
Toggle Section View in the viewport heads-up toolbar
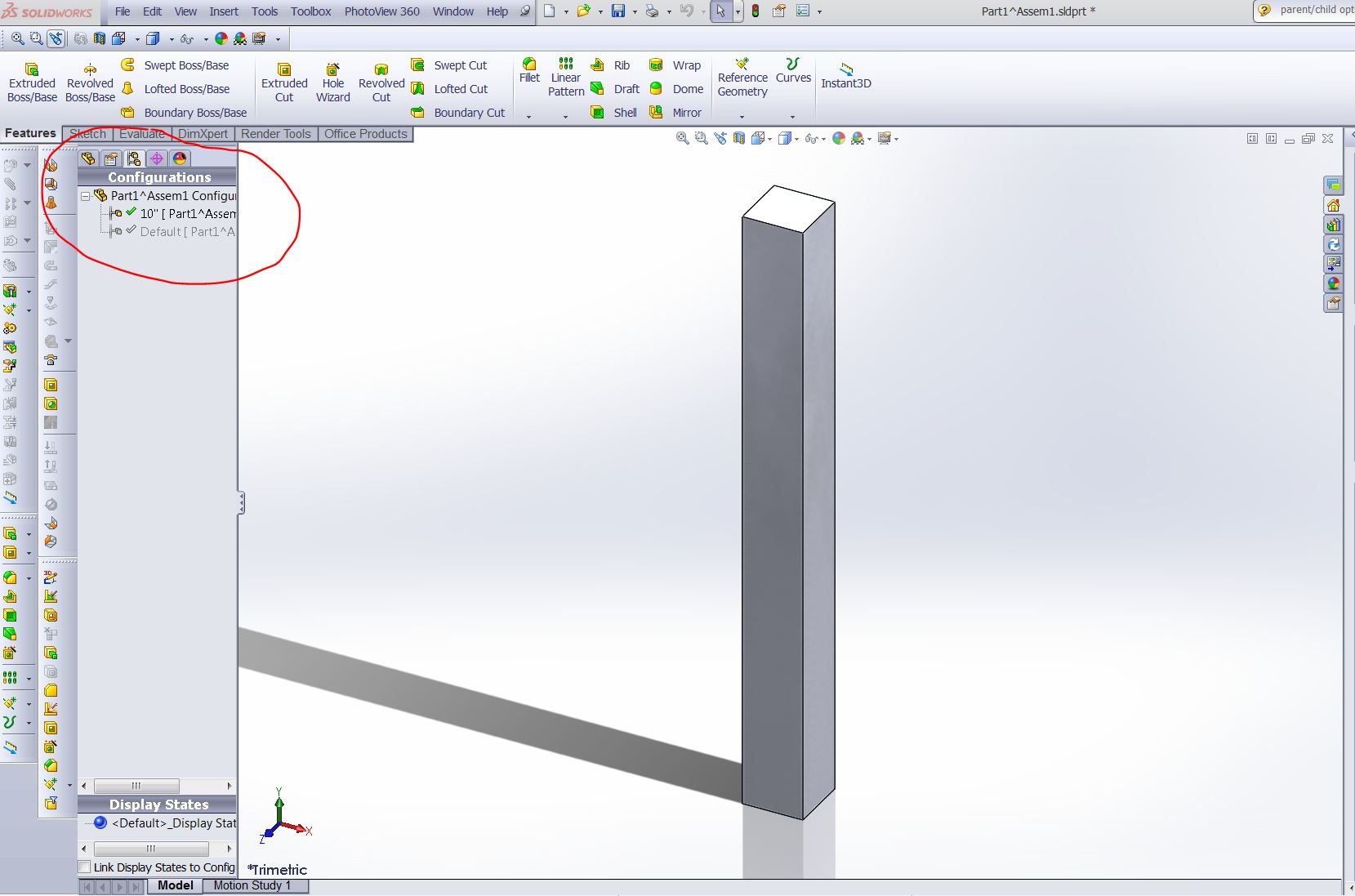coord(738,139)
